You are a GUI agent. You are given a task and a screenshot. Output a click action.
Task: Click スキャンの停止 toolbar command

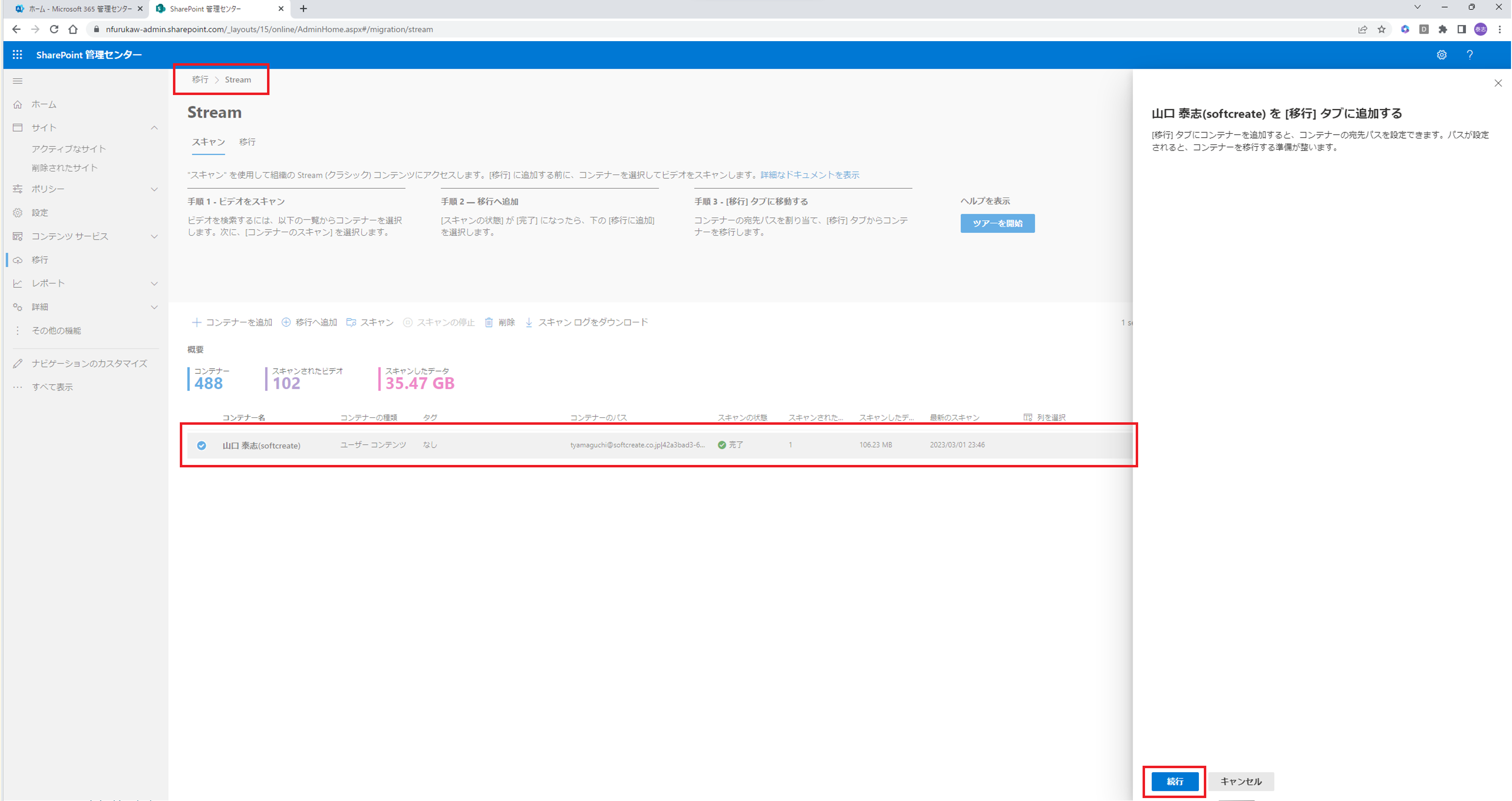[x=439, y=322]
